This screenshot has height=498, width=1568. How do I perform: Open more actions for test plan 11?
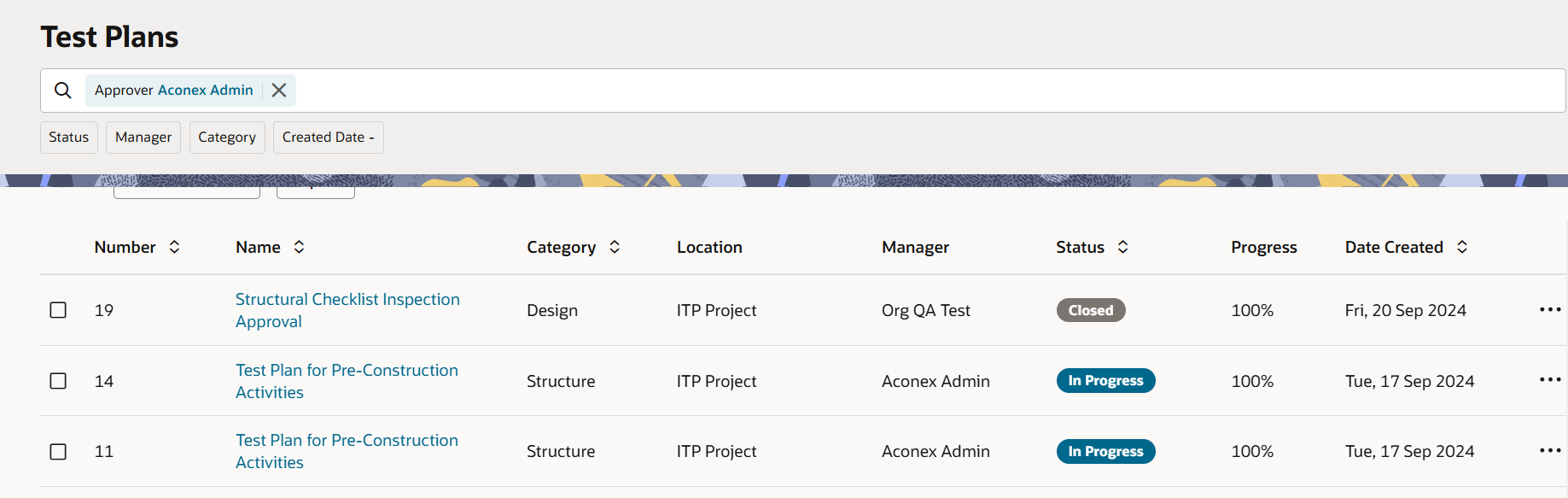coord(1549,450)
